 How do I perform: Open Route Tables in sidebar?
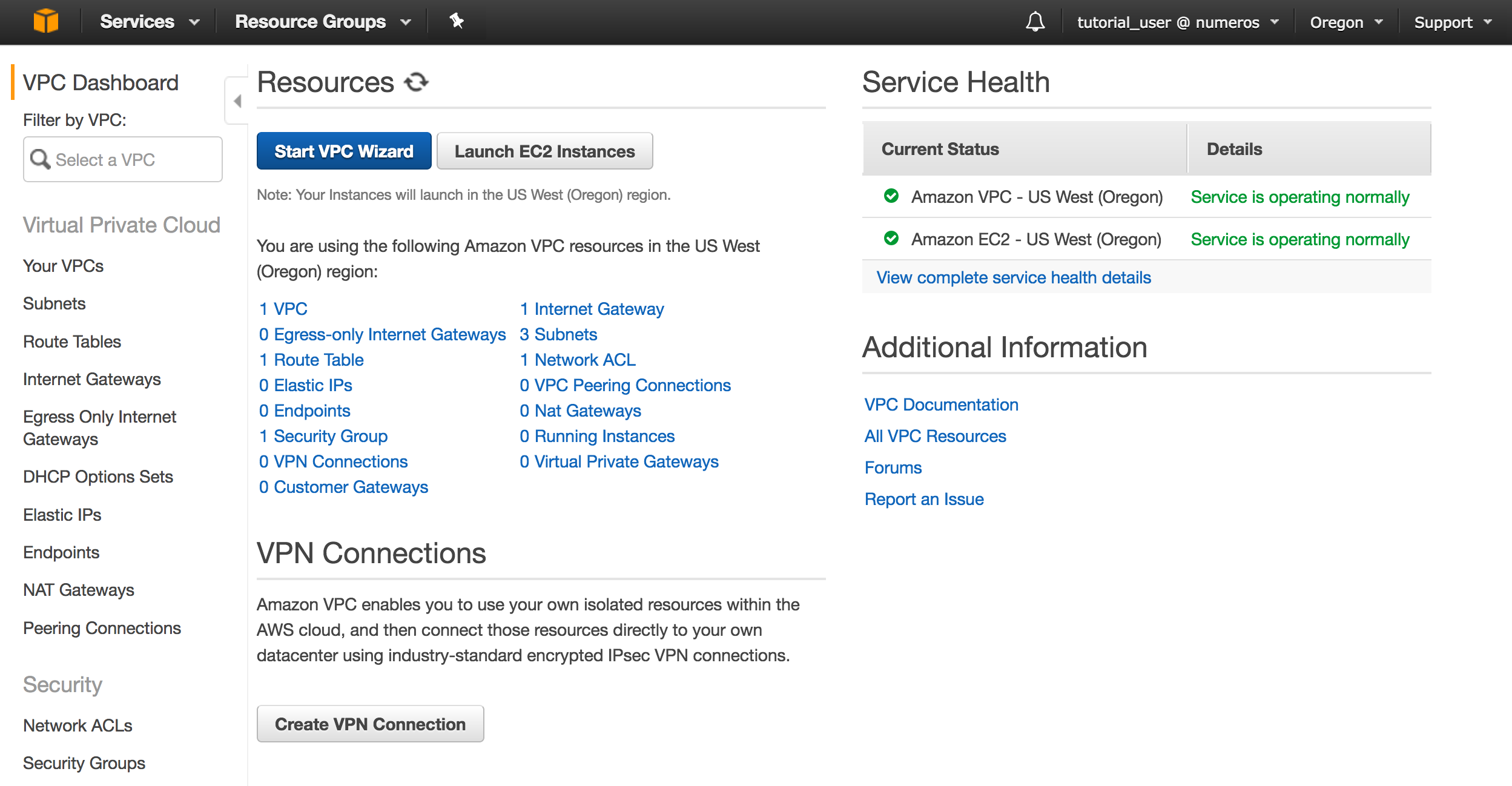pyautogui.click(x=72, y=342)
